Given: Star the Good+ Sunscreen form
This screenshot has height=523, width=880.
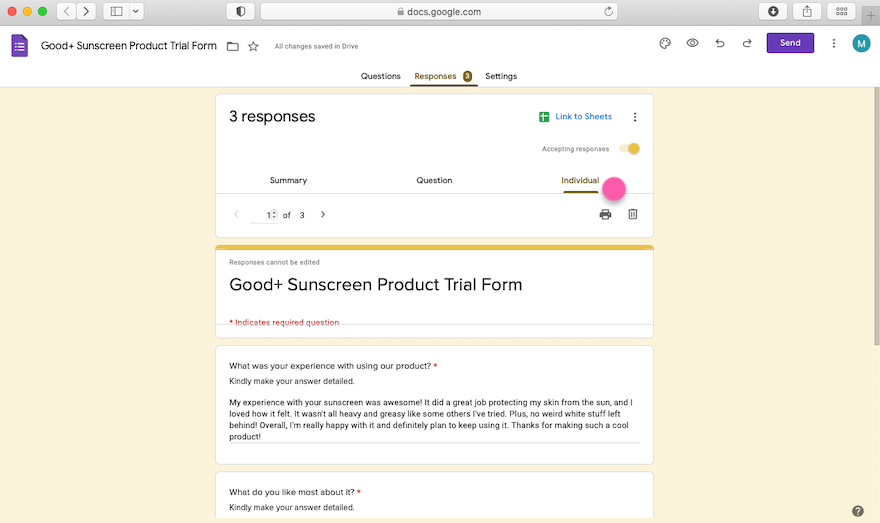Looking at the screenshot, I should pos(253,46).
